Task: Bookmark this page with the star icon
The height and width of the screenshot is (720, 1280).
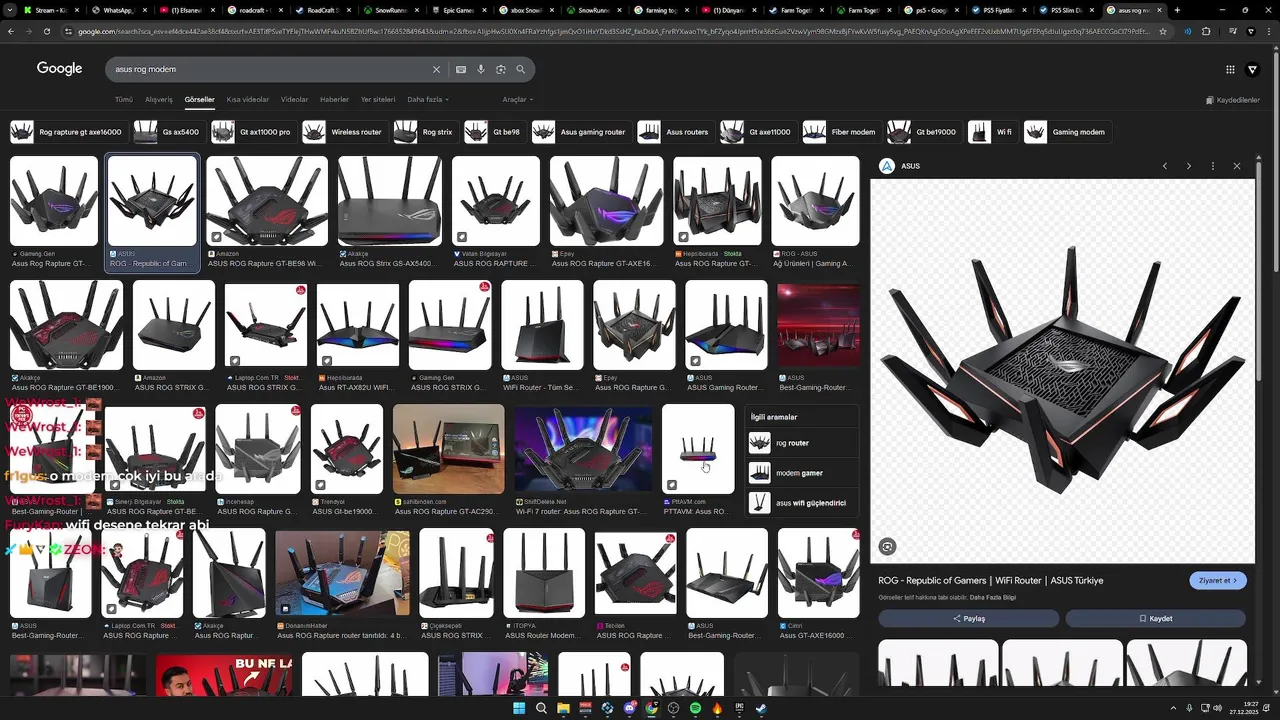Action: tap(1163, 31)
